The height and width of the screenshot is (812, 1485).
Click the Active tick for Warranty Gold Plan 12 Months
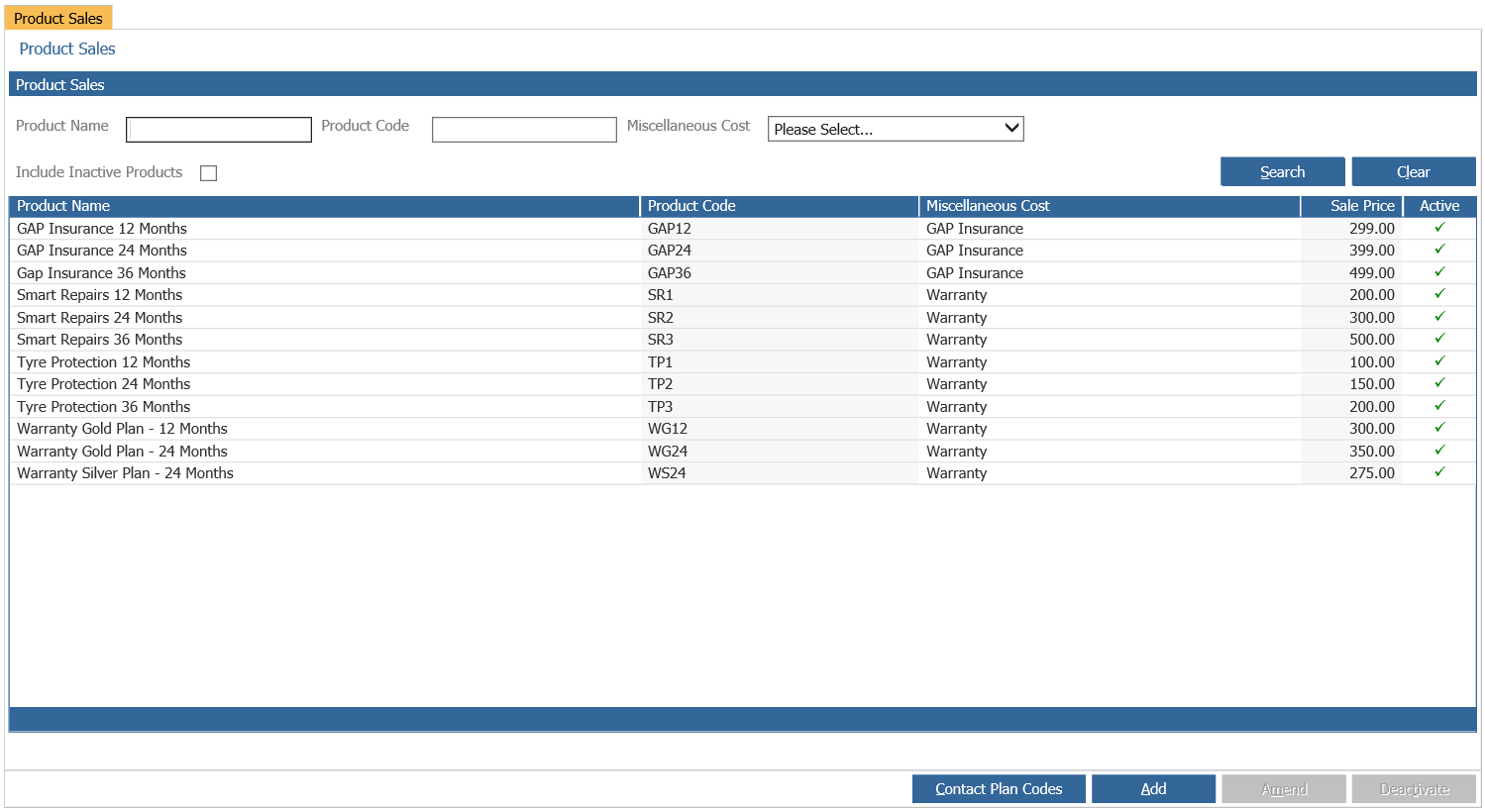(1439, 428)
